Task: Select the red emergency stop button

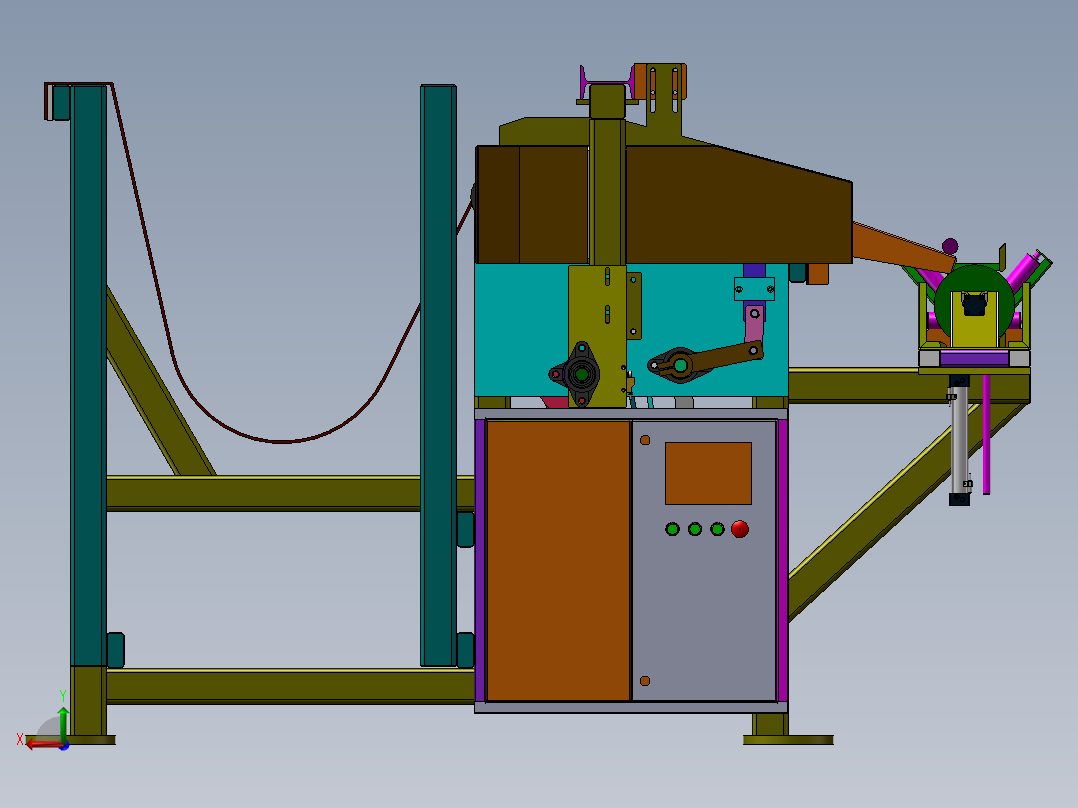Action: pyautogui.click(x=740, y=529)
